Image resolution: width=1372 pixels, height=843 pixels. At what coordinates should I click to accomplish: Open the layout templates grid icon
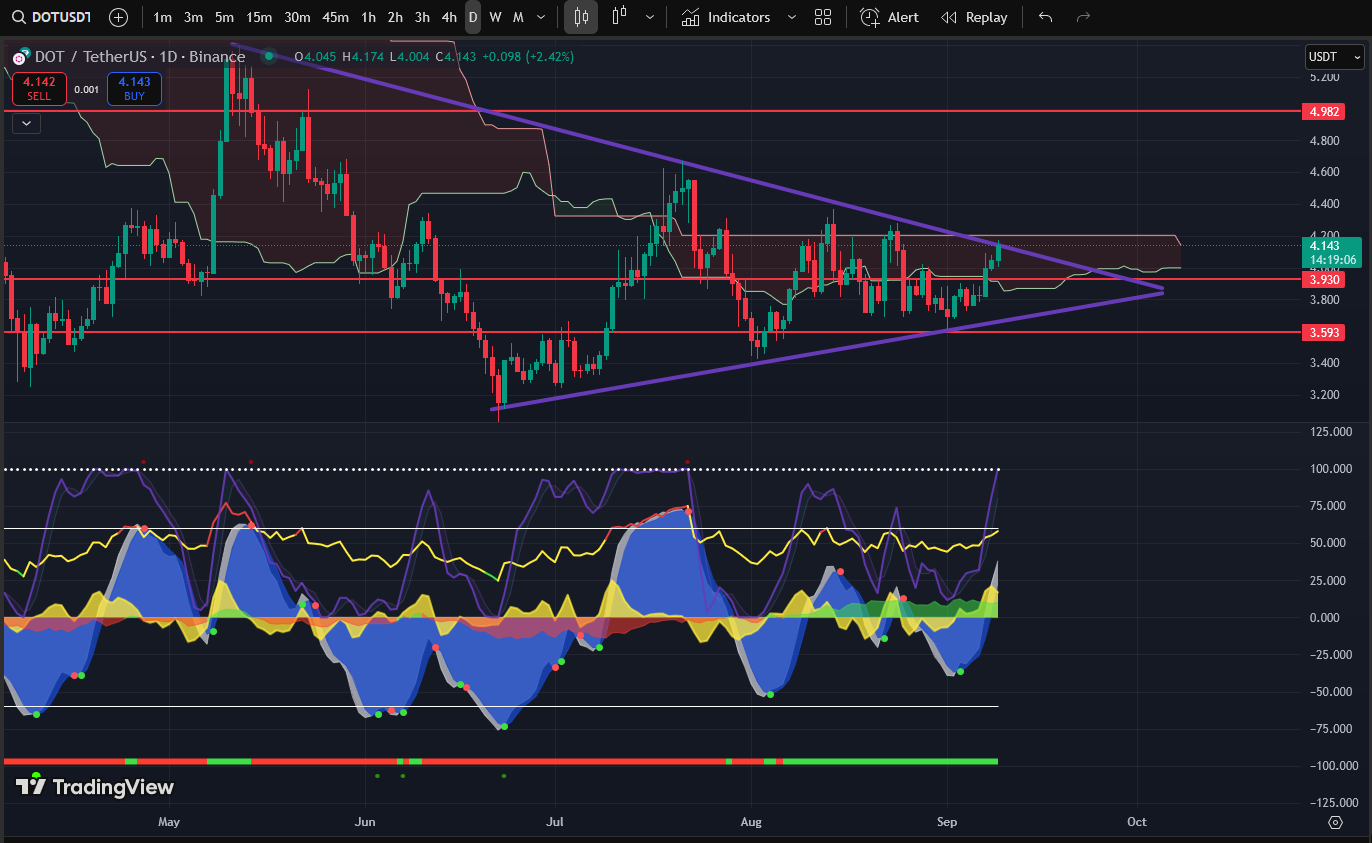[x=823, y=17]
